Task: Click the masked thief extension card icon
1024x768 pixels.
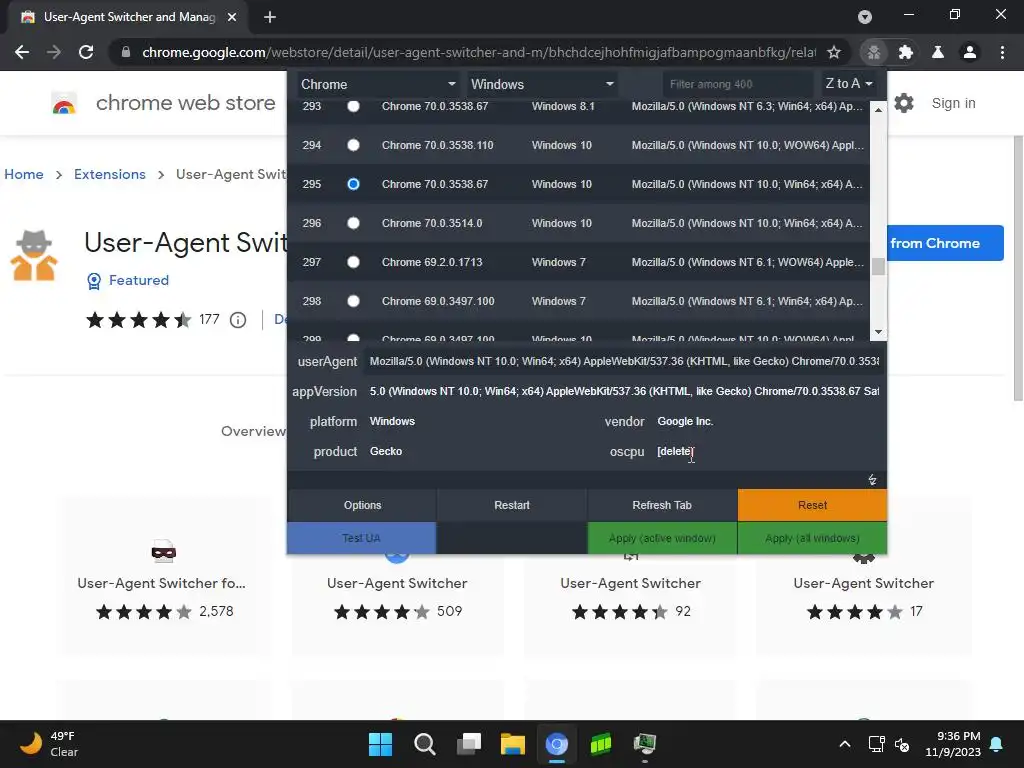Action: [x=163, y=552]
